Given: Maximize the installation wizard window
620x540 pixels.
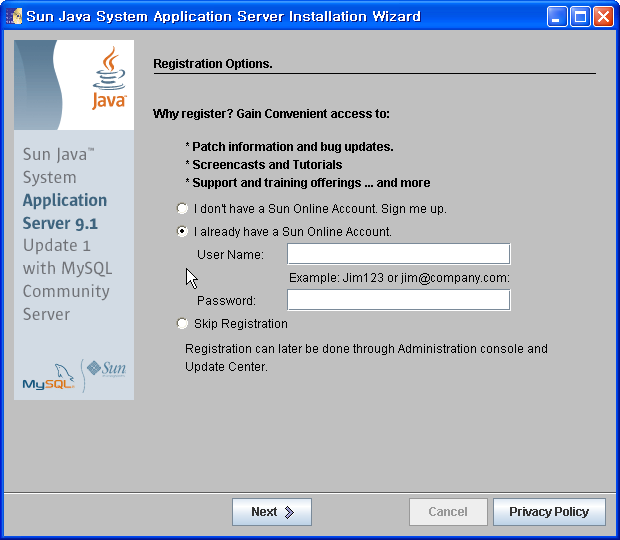Looking at the screenshot, I should (580, 17).
